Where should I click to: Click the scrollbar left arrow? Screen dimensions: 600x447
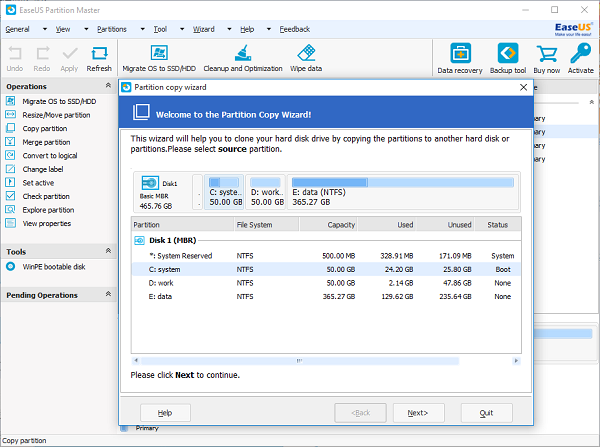136,361
